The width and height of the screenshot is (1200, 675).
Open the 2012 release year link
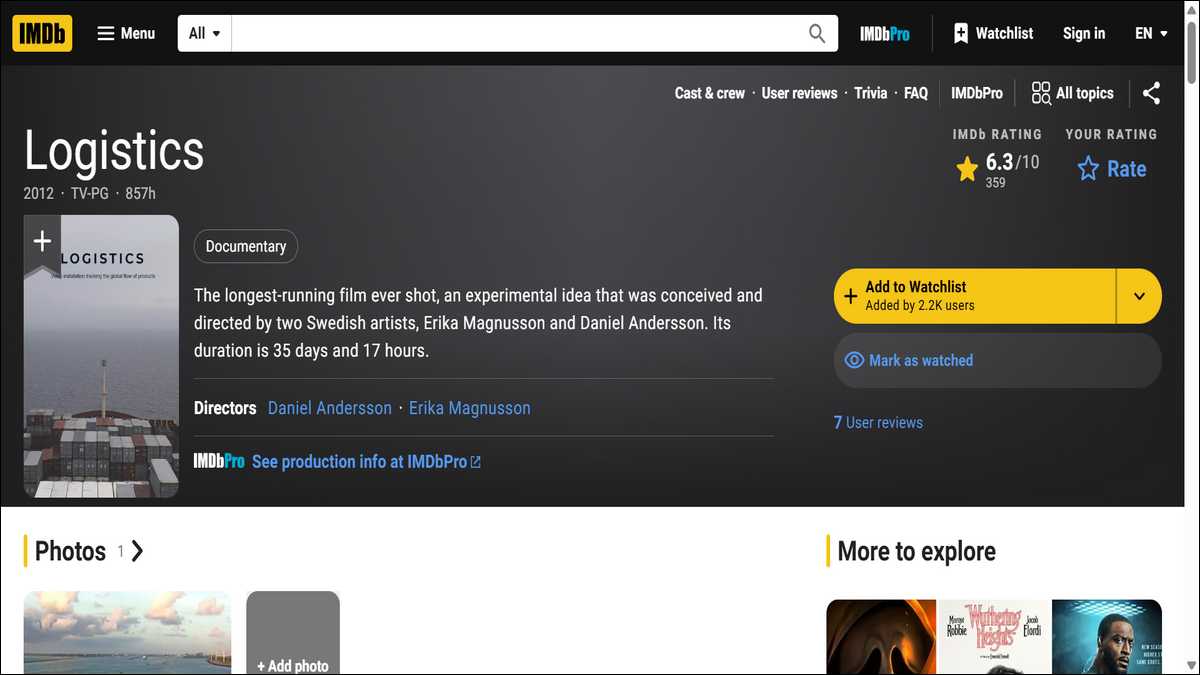[x=39, y=193]
